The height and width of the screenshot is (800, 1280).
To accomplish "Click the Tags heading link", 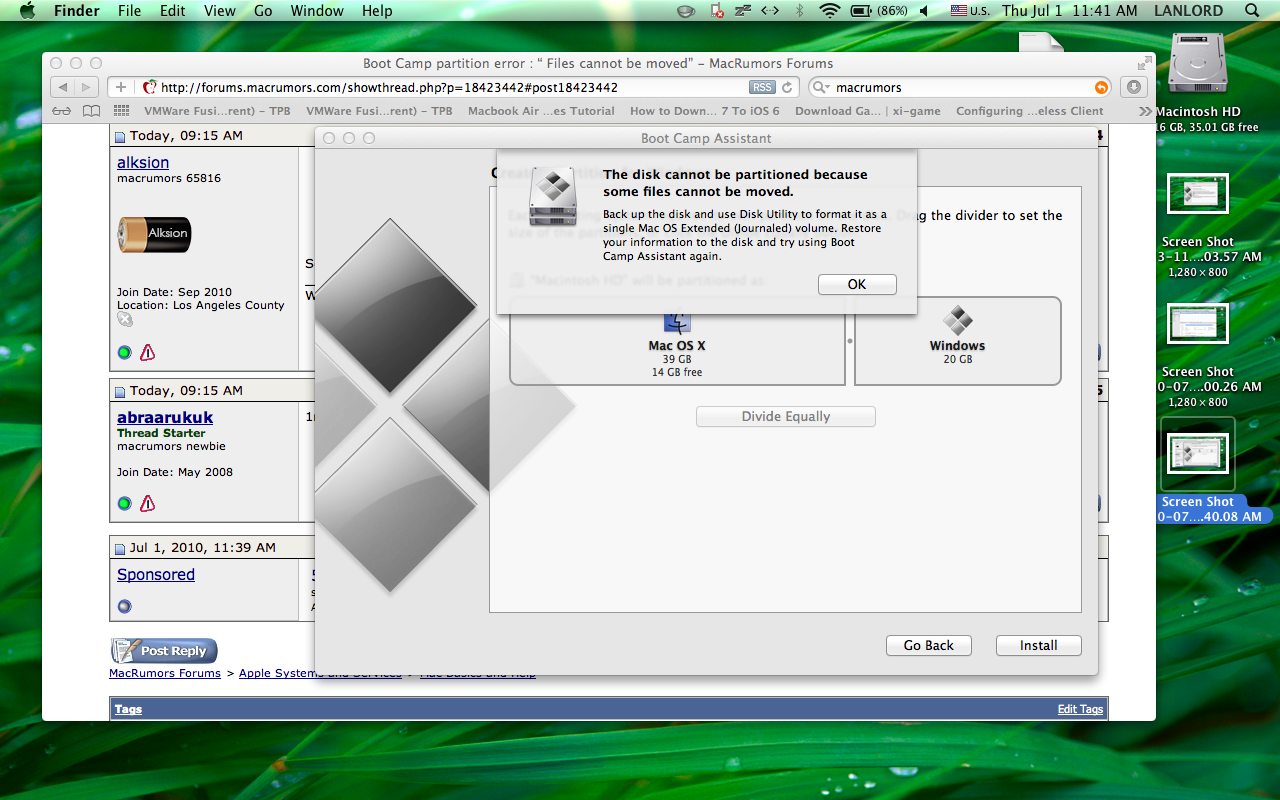I will [x=128, y=709].
